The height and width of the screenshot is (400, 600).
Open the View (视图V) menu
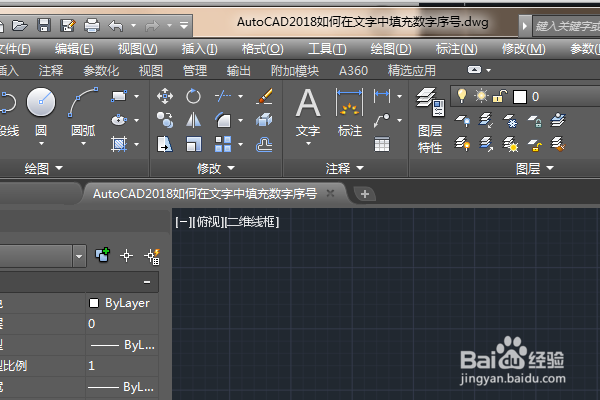click(137, 49)
